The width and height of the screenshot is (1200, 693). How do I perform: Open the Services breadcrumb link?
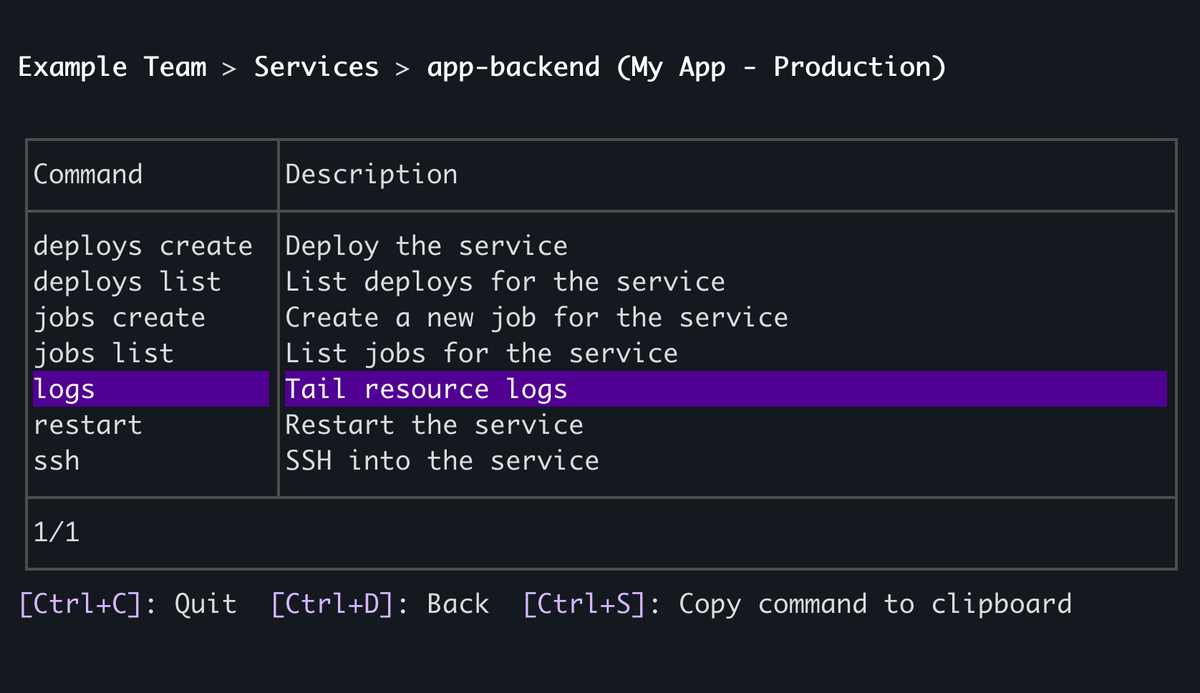316,66
